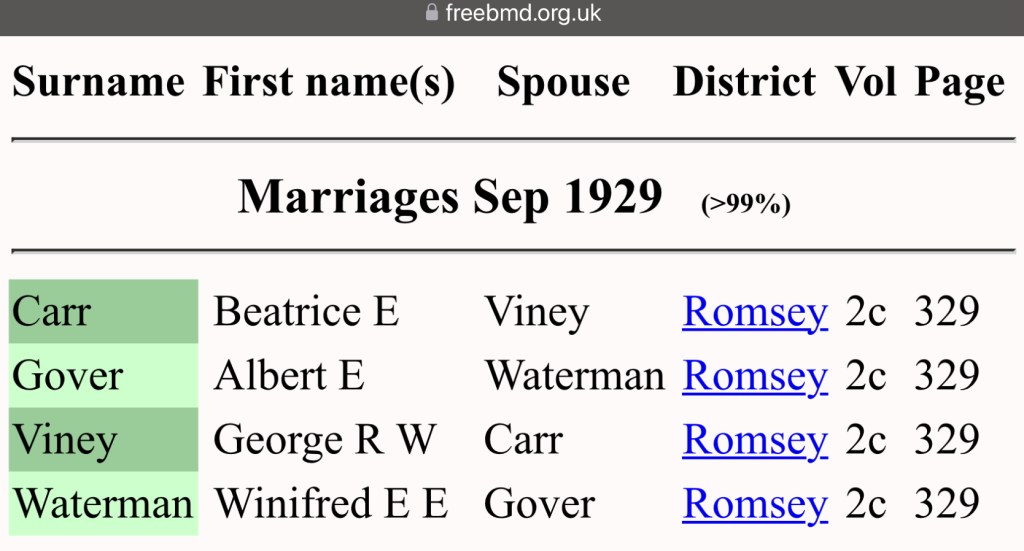Click the Romsey district link for George R W
The height and width of the screenshot is (551, 1024).
[x=755, y=440]
